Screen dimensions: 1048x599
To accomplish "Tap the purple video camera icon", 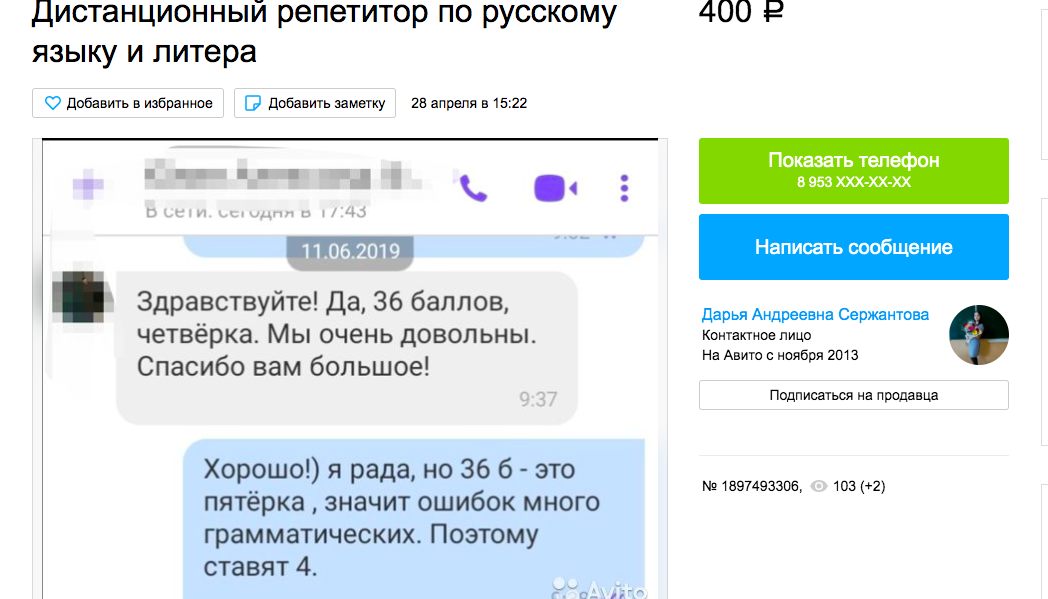I will point(555,188).
